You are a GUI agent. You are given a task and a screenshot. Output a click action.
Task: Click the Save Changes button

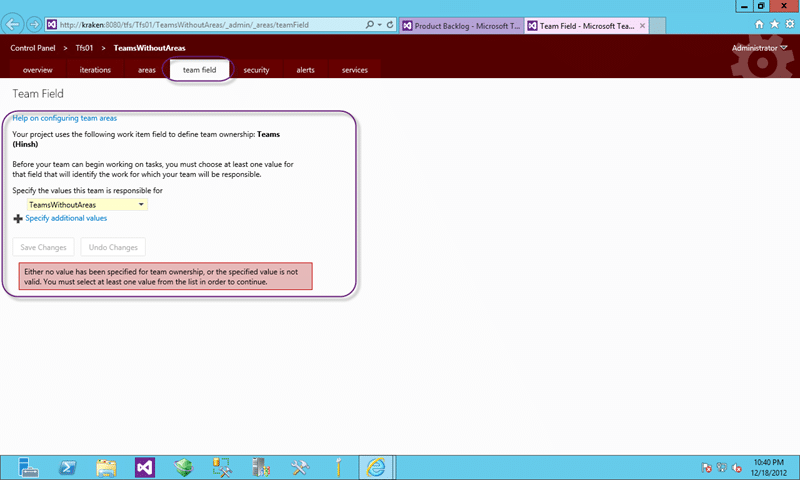click(43, 247)
